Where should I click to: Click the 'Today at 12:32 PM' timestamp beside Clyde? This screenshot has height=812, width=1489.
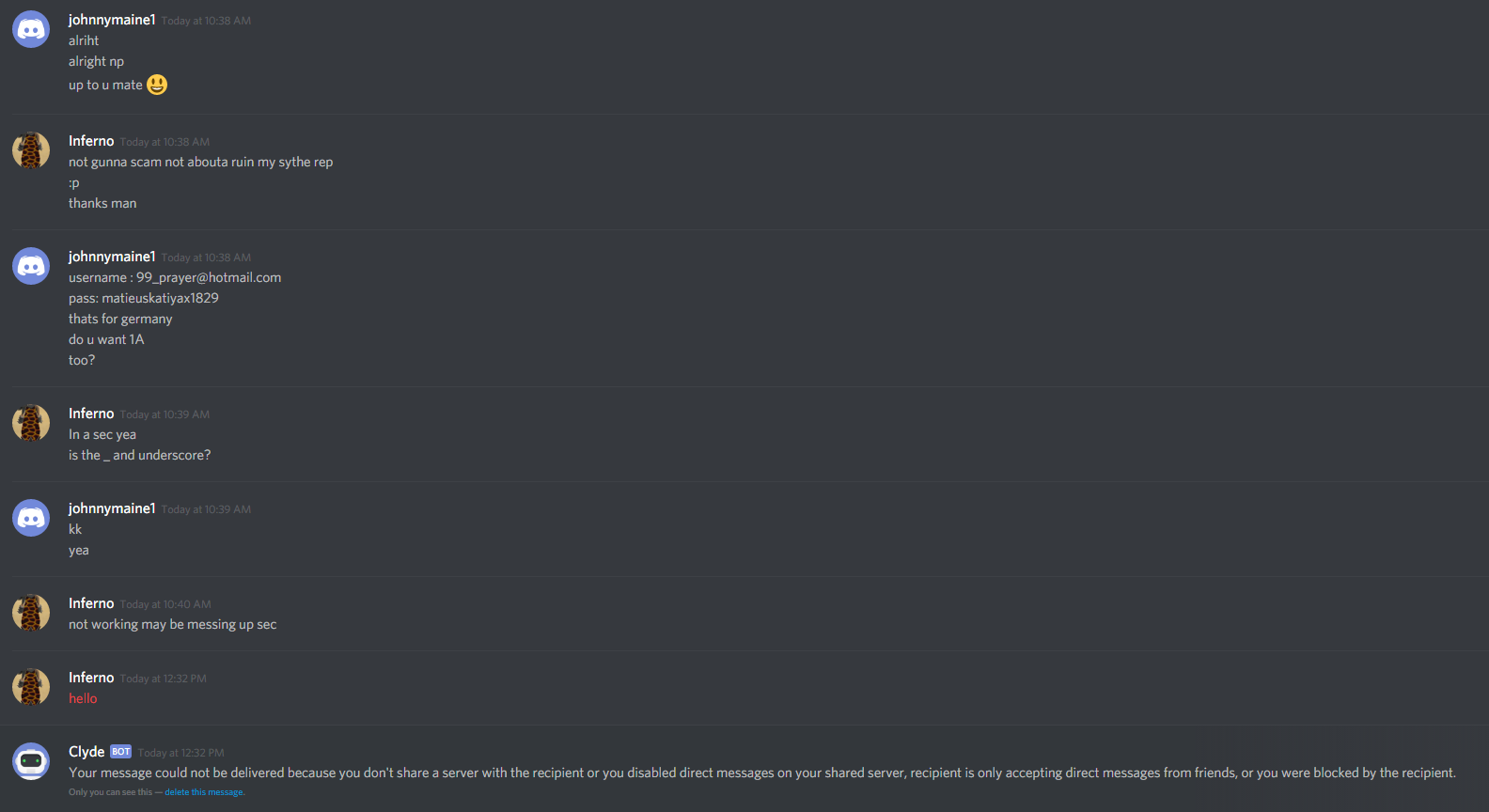[180, 753]
